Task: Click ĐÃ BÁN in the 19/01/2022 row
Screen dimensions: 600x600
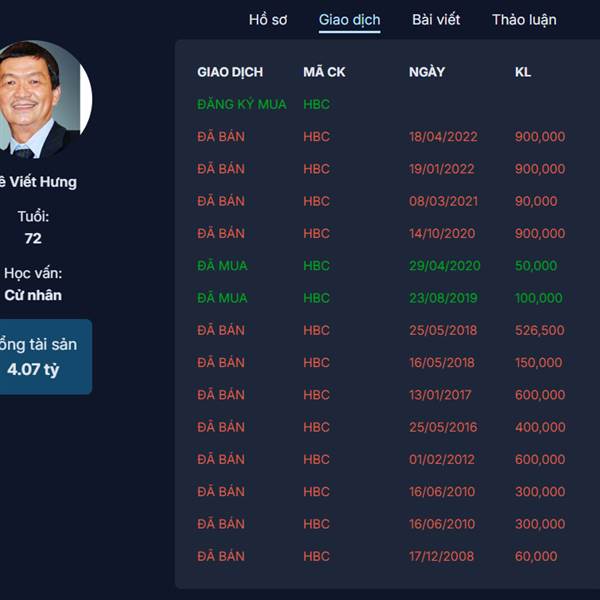Action: (x=221, y=169)
